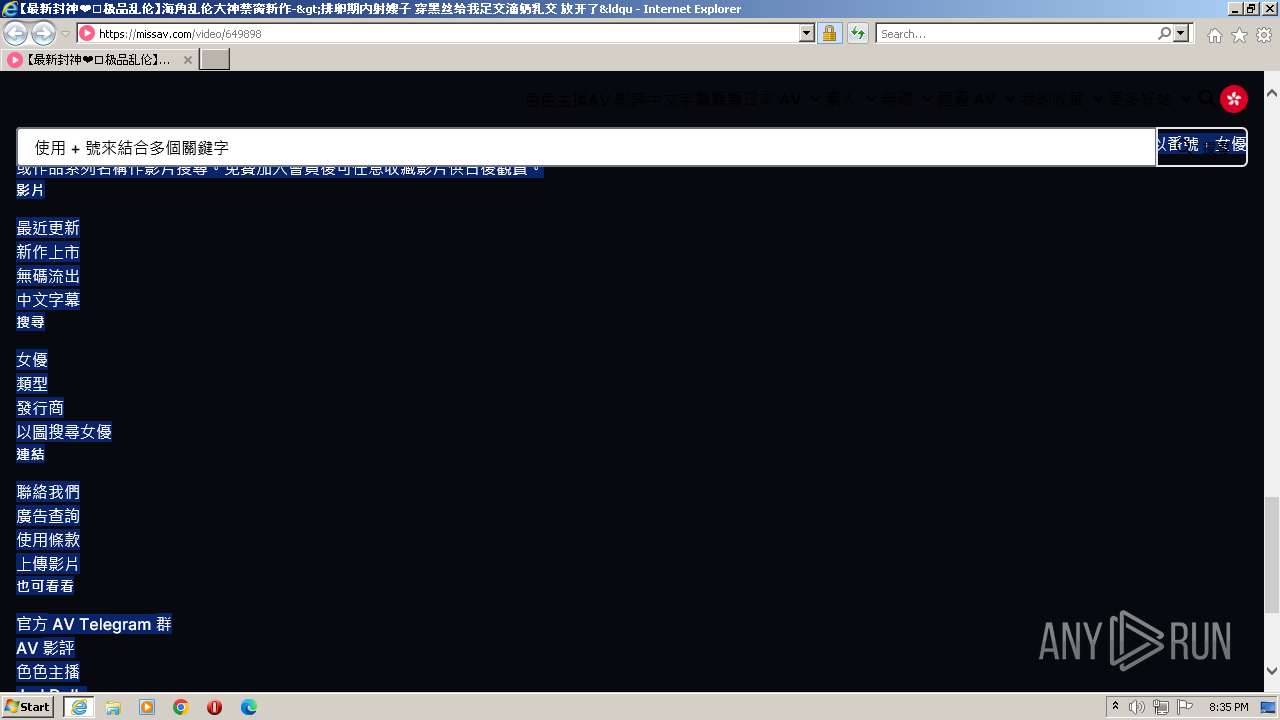The height and width of the screenshot is (720, 1280).
Task: Open the 官方 AV Telegram 群 link
Action: pyautogui.click(x=94, y=624)
